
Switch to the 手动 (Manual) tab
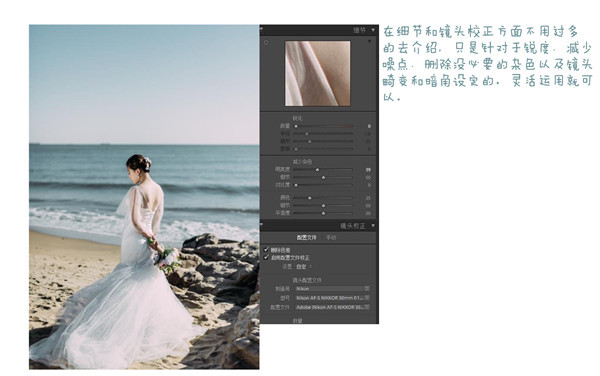331,238
